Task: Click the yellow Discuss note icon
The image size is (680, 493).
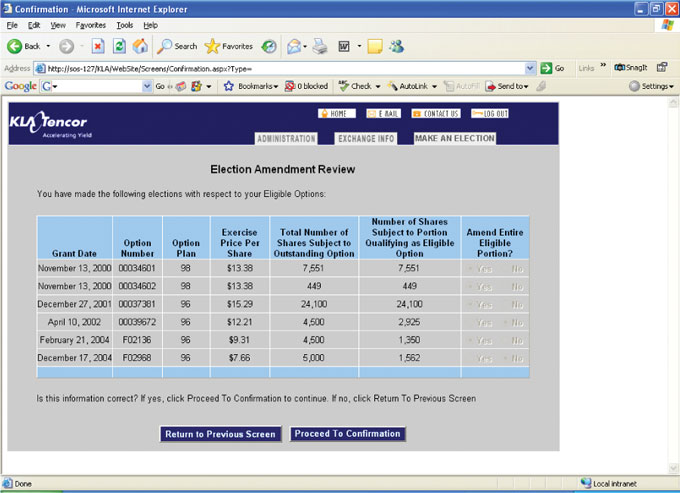Action: pos(375,46)
